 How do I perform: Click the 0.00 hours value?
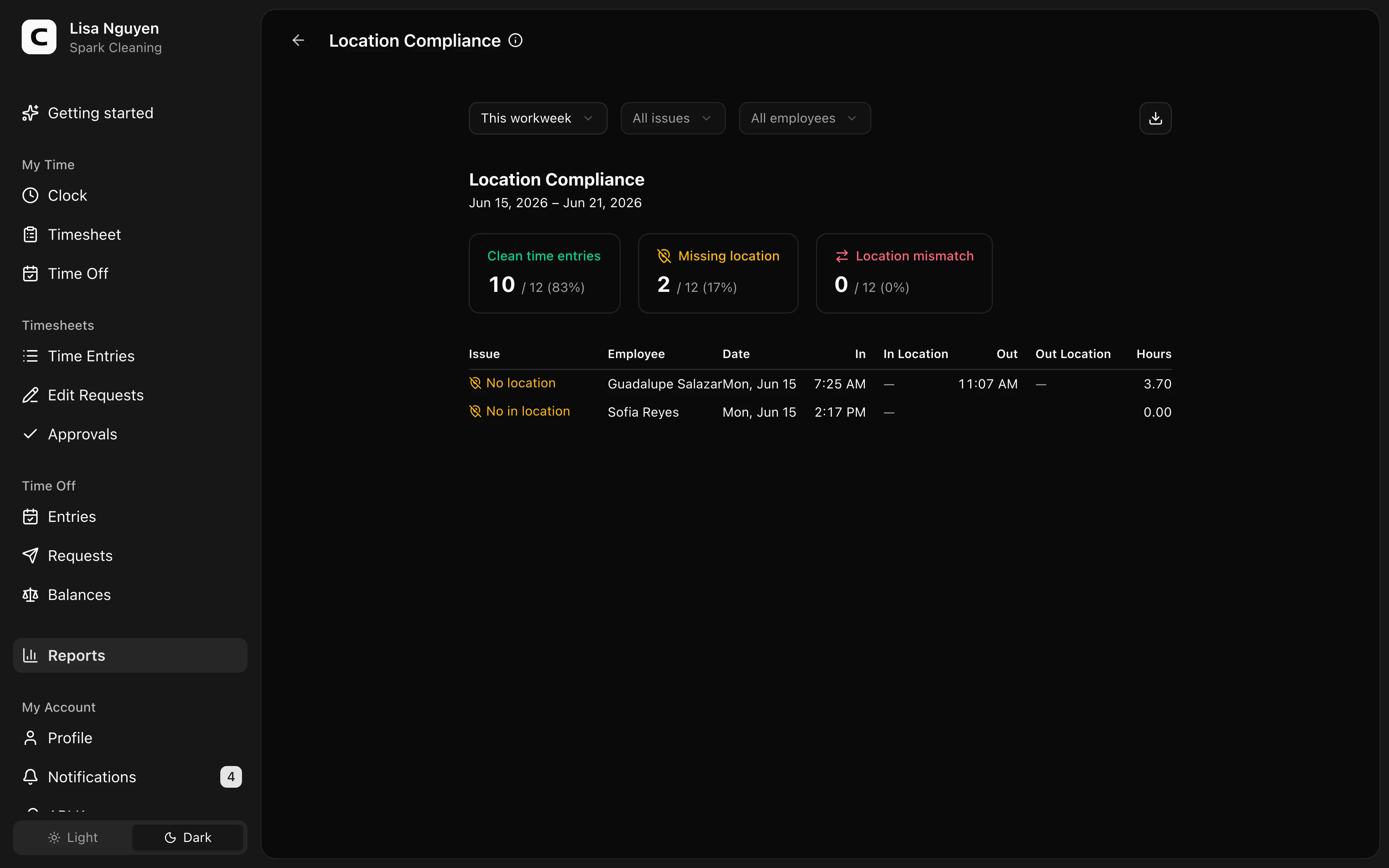coord(1157,412)
